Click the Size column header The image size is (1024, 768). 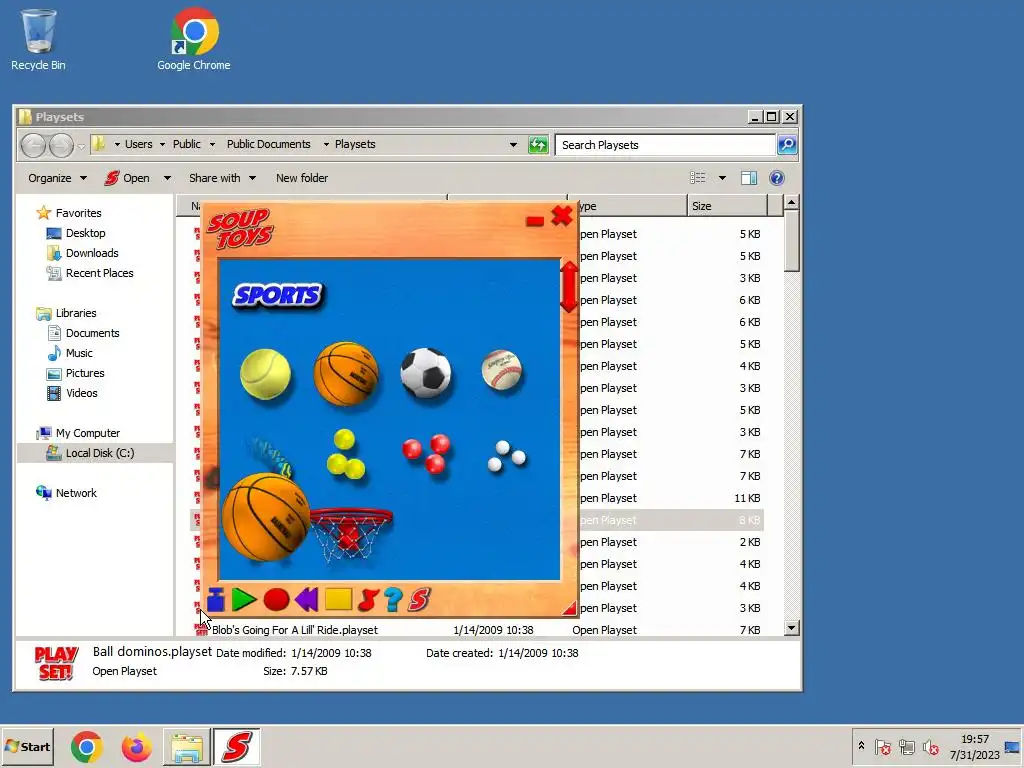click(727, 206)
